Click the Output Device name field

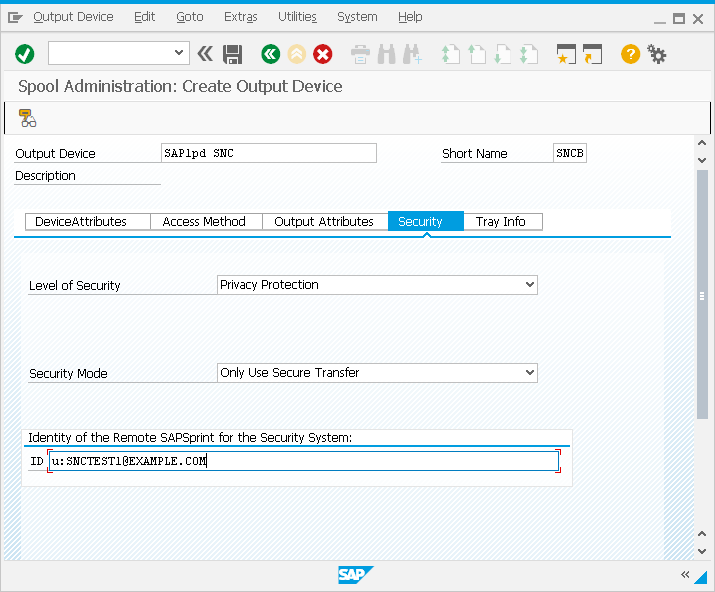click(x=269, y=153)
